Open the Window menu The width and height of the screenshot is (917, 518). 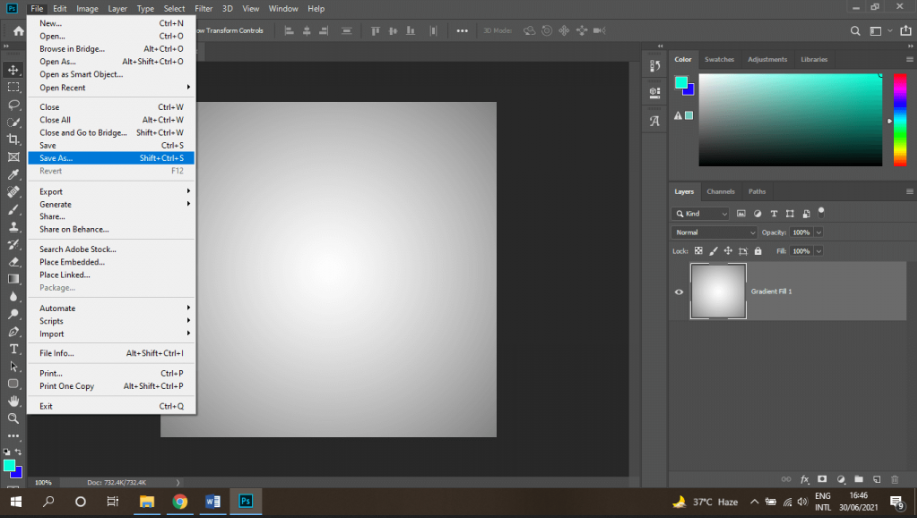(283, 9)
